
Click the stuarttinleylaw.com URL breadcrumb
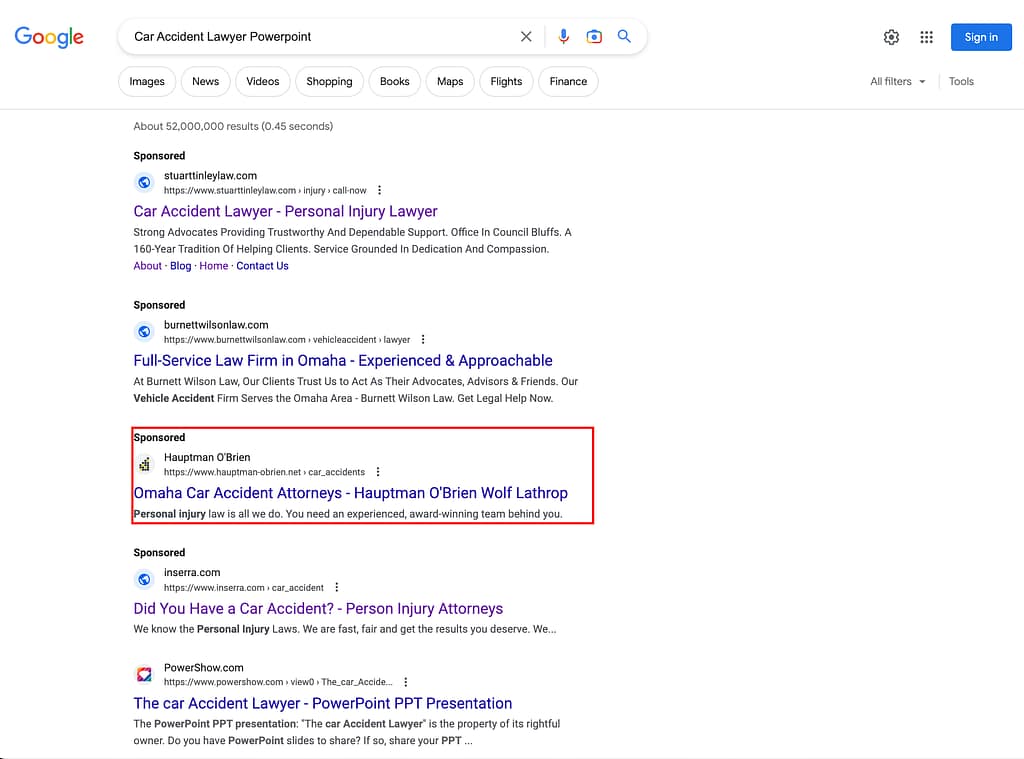265,191
